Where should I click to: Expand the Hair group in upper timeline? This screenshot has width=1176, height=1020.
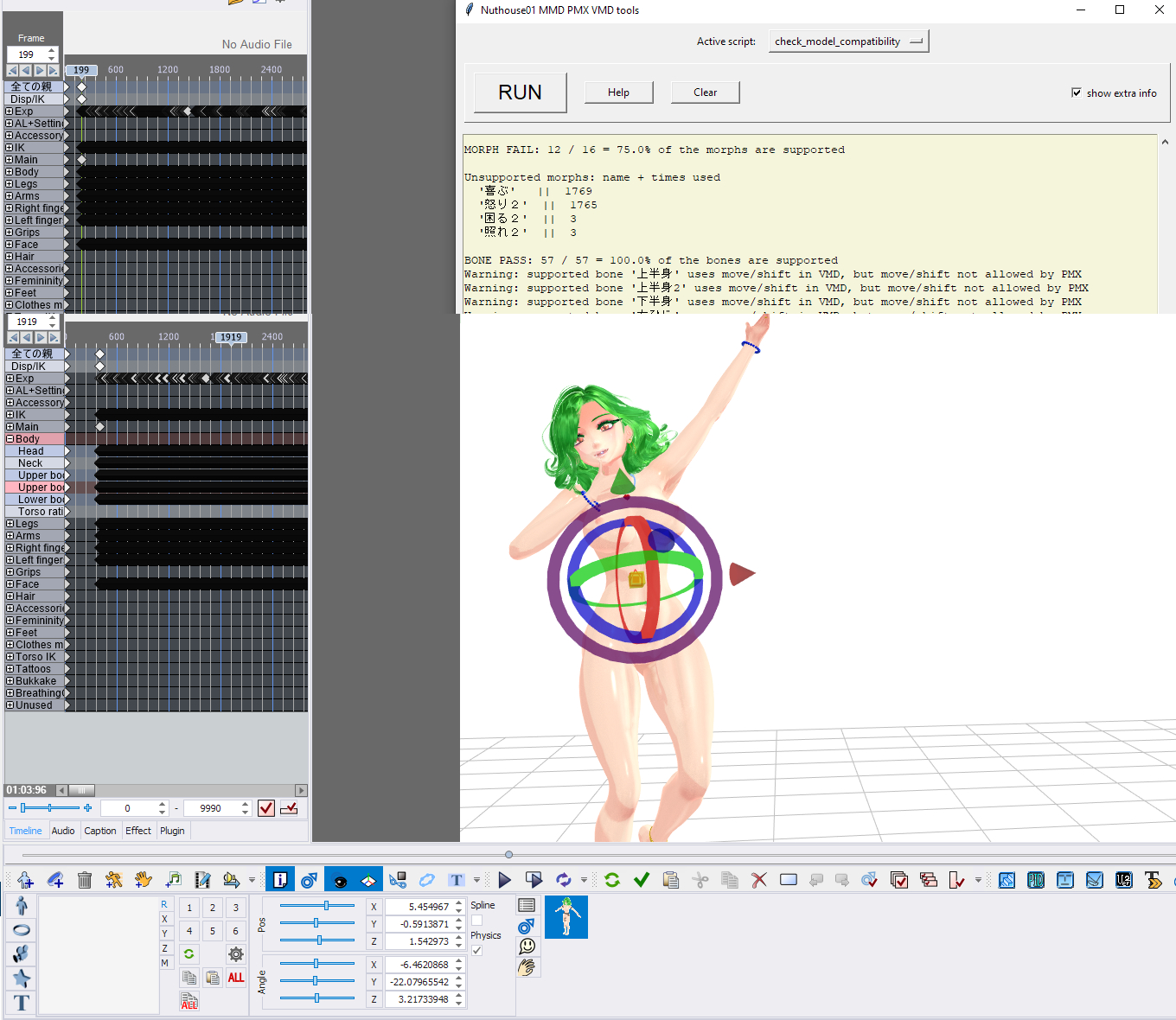click(x=10, y=257)
